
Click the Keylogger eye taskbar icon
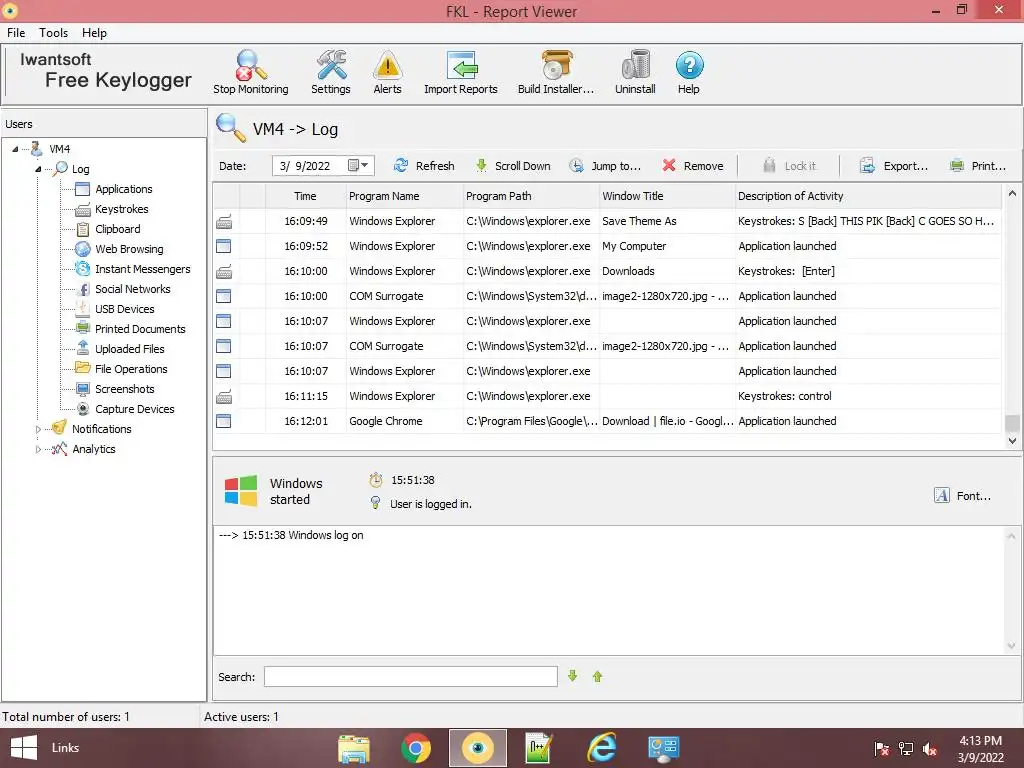[x=477, y=748]
